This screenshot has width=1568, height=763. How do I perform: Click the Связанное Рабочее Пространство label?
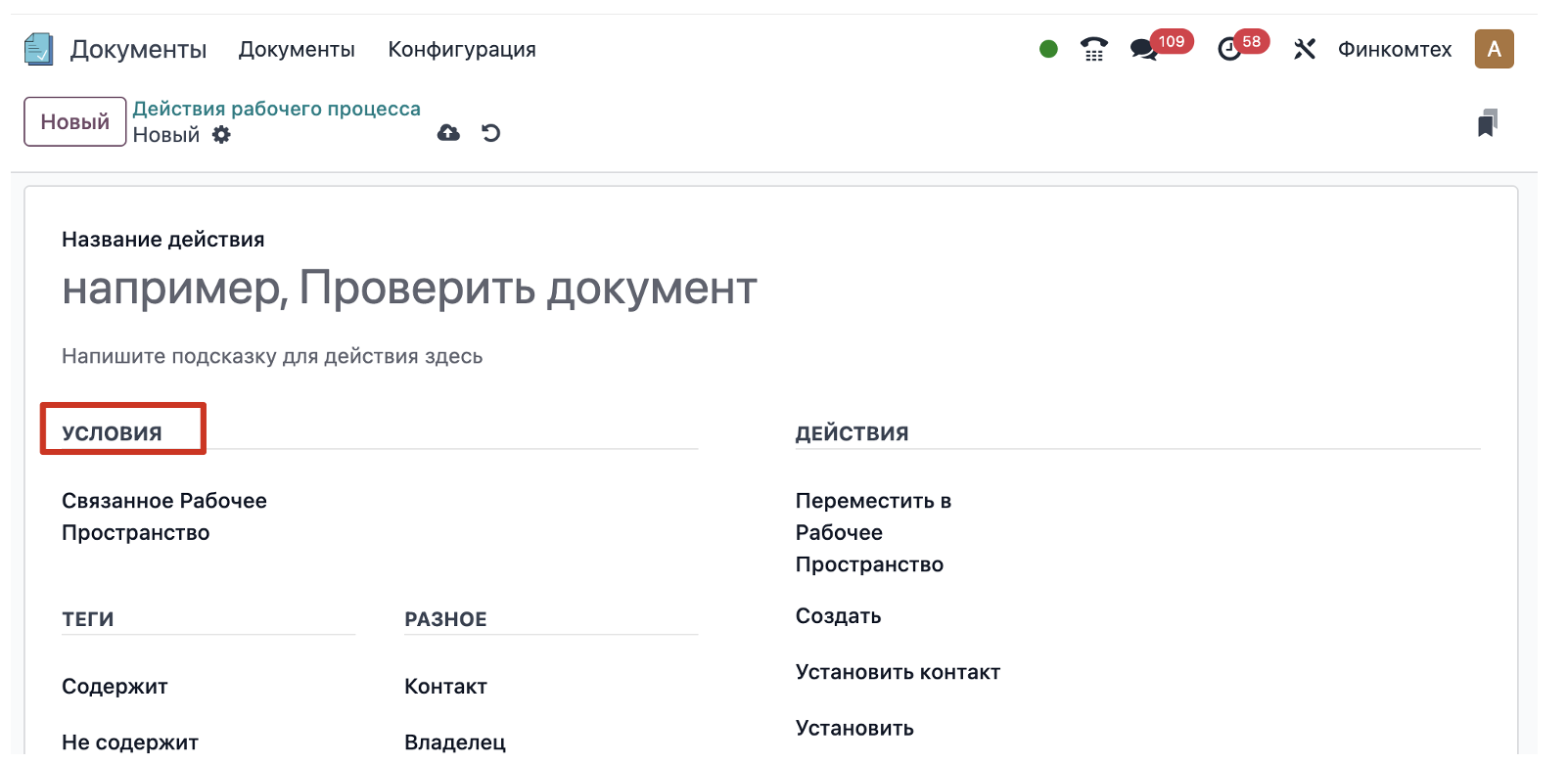tap(163, 516)
